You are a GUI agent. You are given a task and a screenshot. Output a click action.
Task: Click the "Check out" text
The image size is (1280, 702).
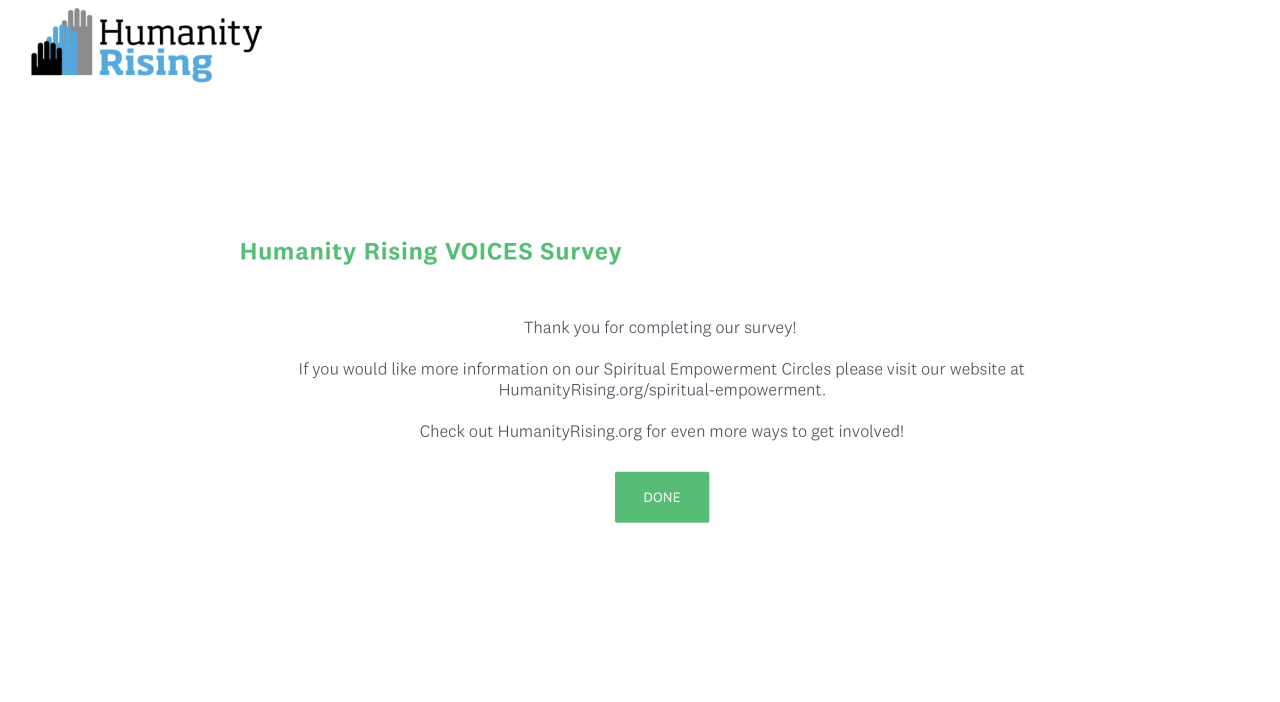(456, 432)
